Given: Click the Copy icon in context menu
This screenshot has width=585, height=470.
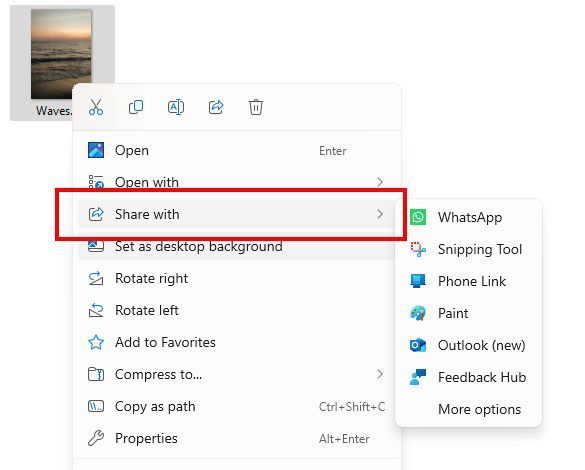Looking at the screenshot, I should pos(136,107).
